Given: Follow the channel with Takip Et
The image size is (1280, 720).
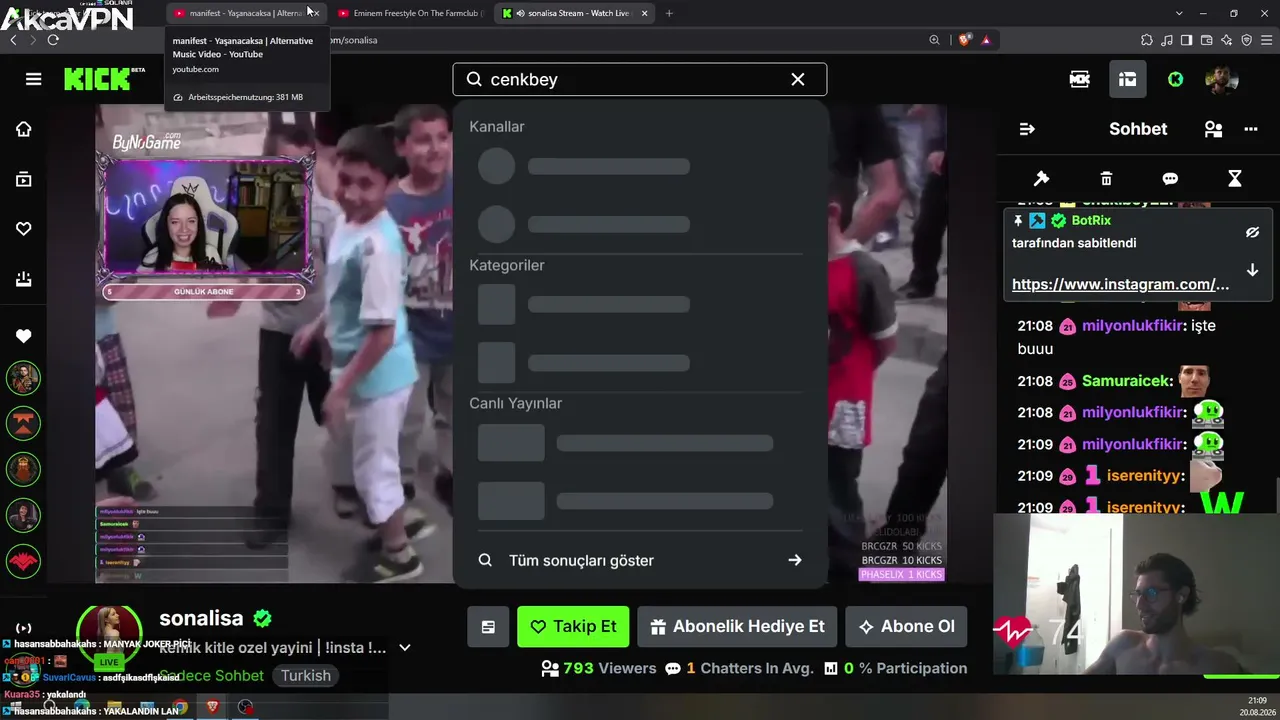Looking at the screenshot, I should coord(573,627).
